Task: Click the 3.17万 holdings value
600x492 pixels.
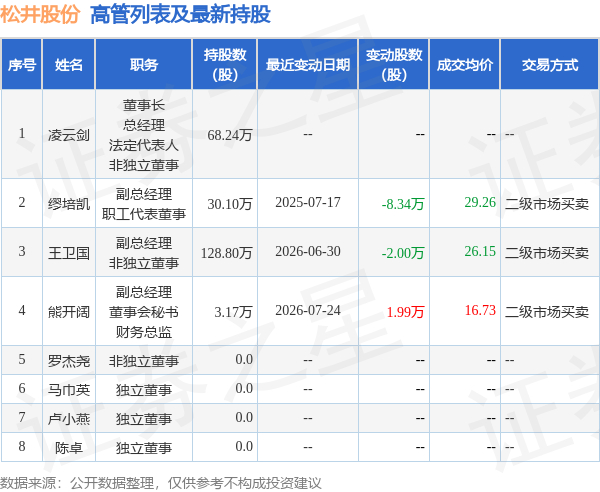Action: (x=233, y=312)
